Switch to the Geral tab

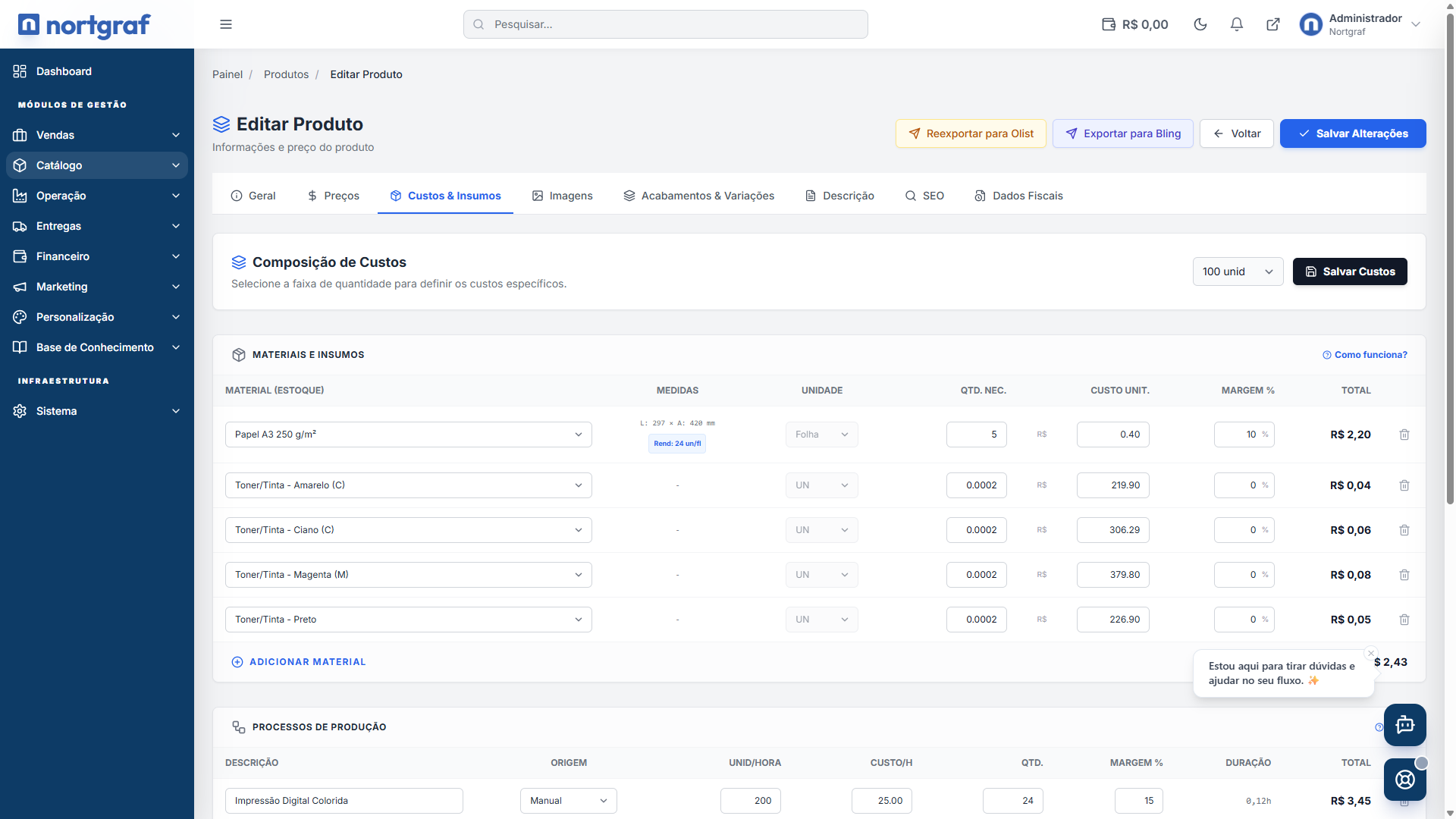point(253,196)
